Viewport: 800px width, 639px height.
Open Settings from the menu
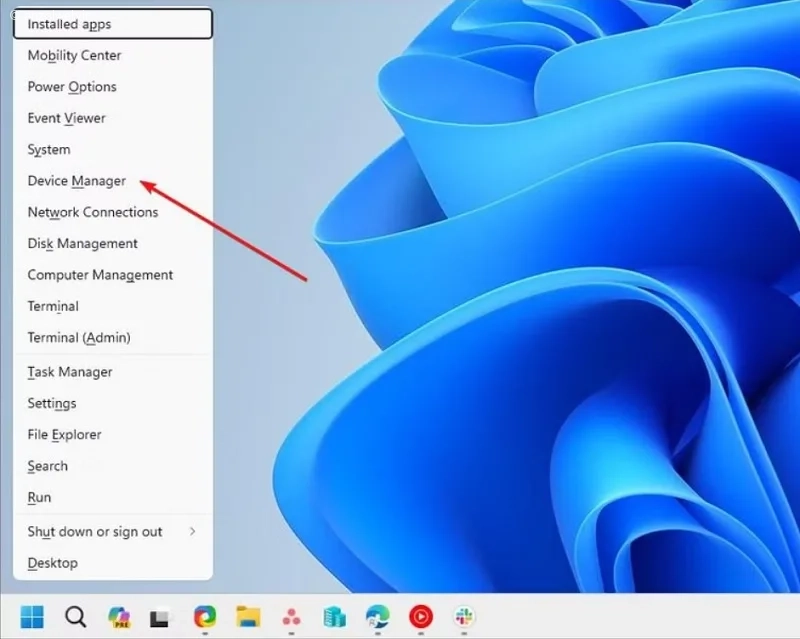coord(113,403)
